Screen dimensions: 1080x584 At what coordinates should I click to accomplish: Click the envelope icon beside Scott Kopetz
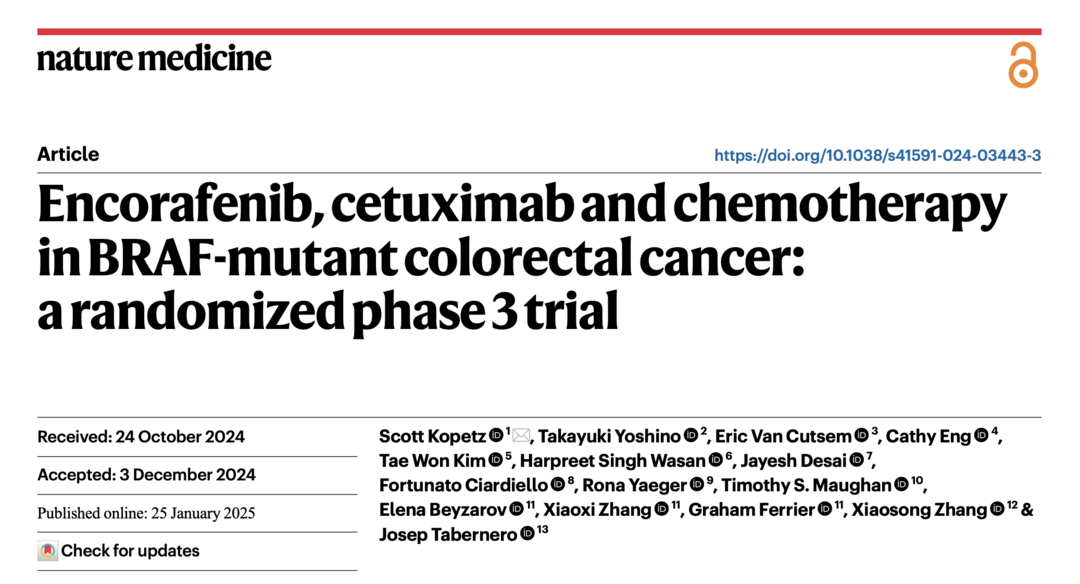click(521, 436)
